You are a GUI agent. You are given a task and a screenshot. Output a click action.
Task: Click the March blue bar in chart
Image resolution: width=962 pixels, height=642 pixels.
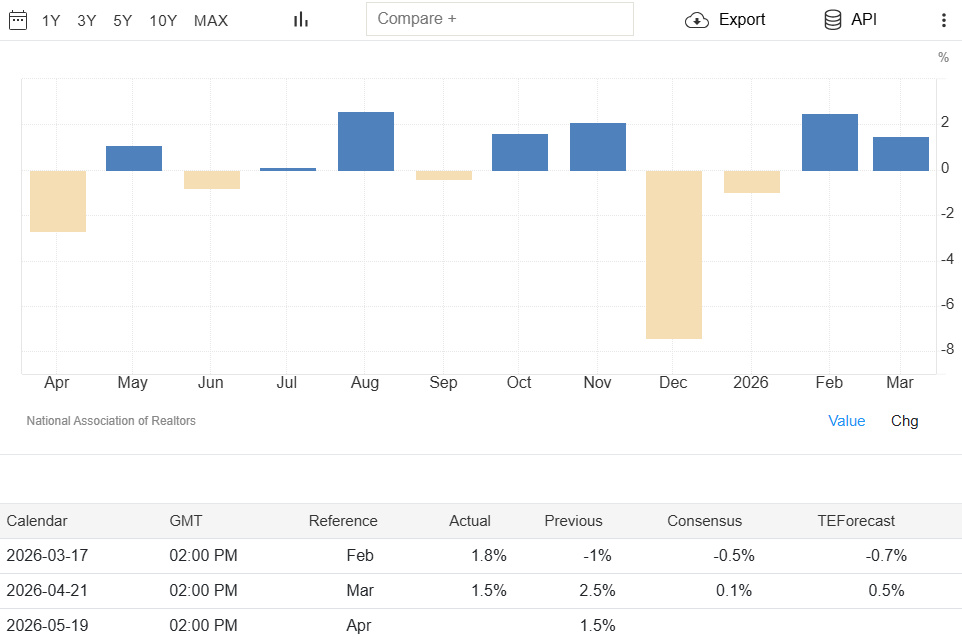(901, 154)
